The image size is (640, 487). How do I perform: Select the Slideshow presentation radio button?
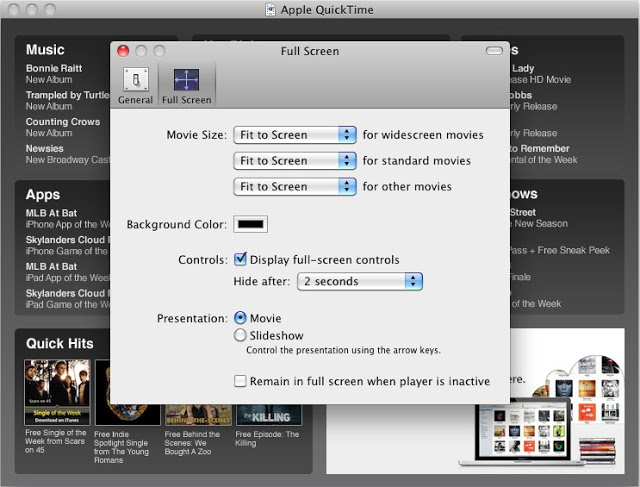(x=240, y=335)
